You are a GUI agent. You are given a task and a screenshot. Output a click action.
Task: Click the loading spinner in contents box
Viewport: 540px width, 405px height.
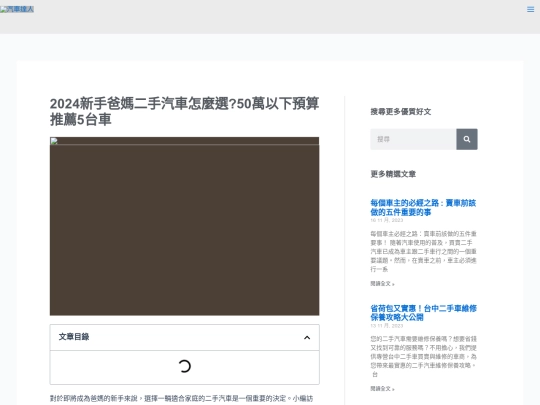(185, 366)
